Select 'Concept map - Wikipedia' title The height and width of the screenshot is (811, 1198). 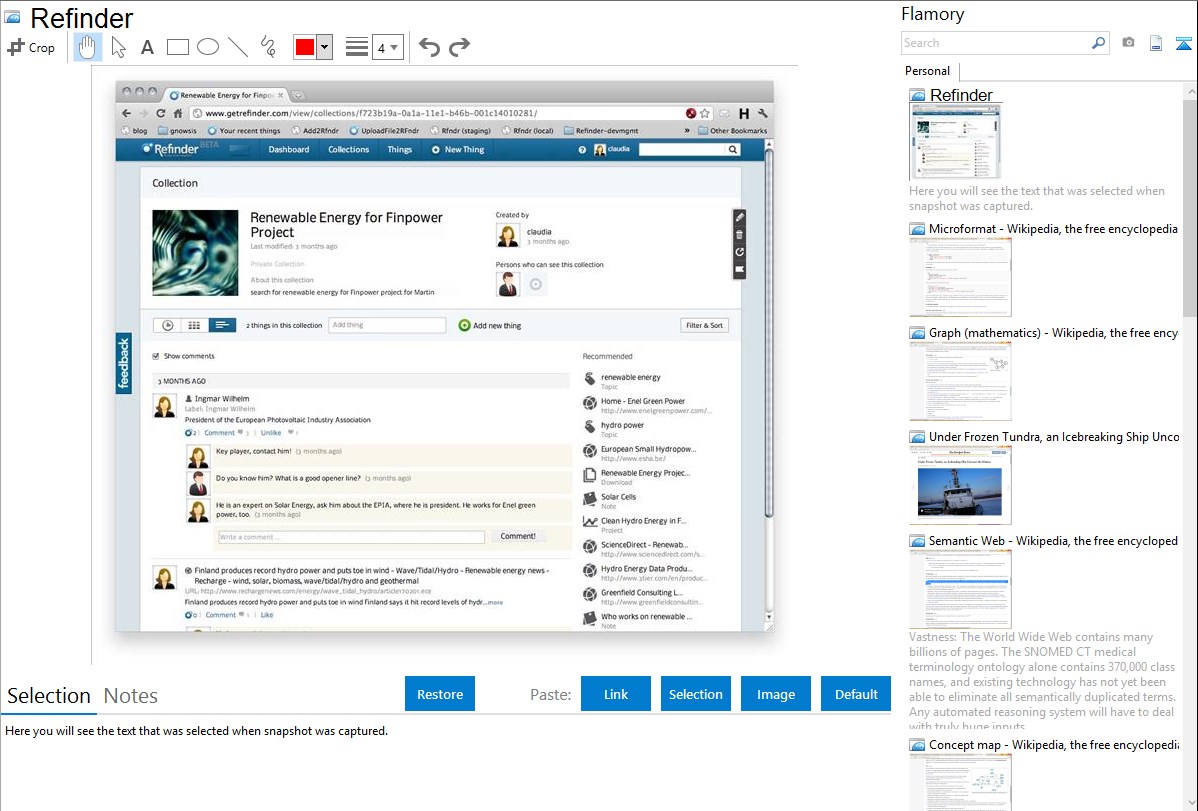1054,744
